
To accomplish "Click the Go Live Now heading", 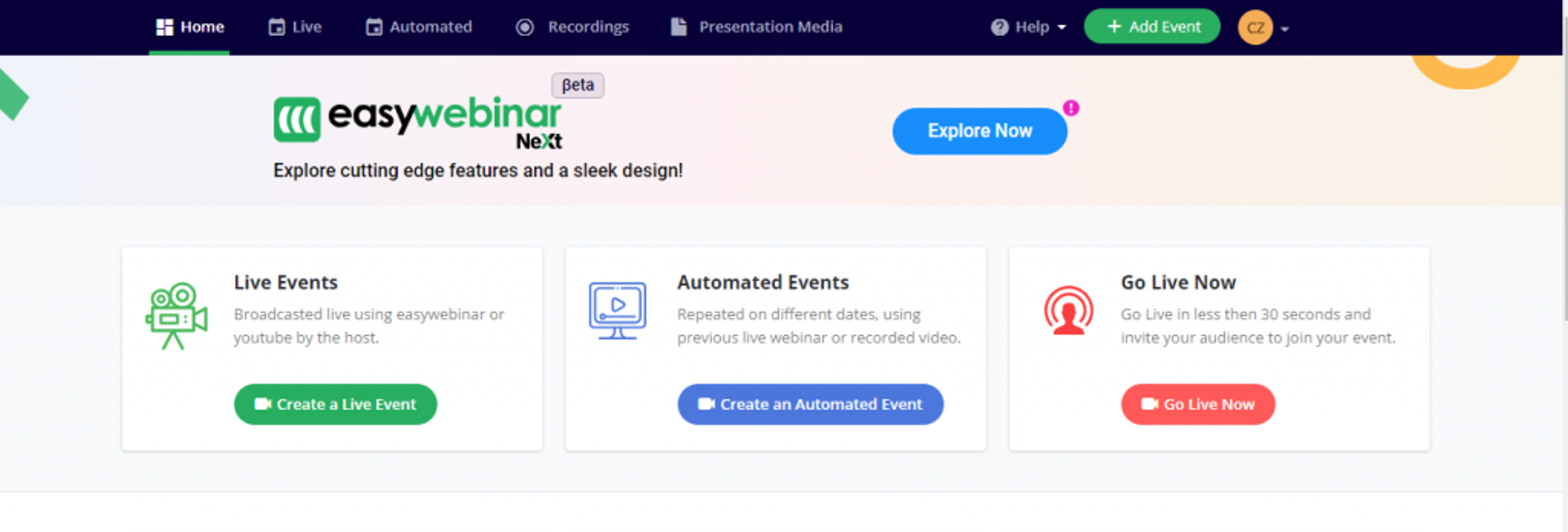I will click(1178, 283).
